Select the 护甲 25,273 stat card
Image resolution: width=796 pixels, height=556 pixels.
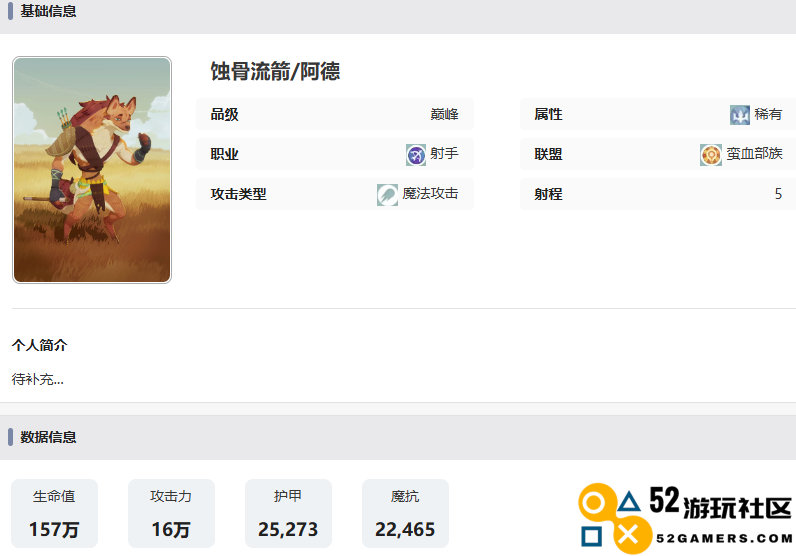click(288, 513)
